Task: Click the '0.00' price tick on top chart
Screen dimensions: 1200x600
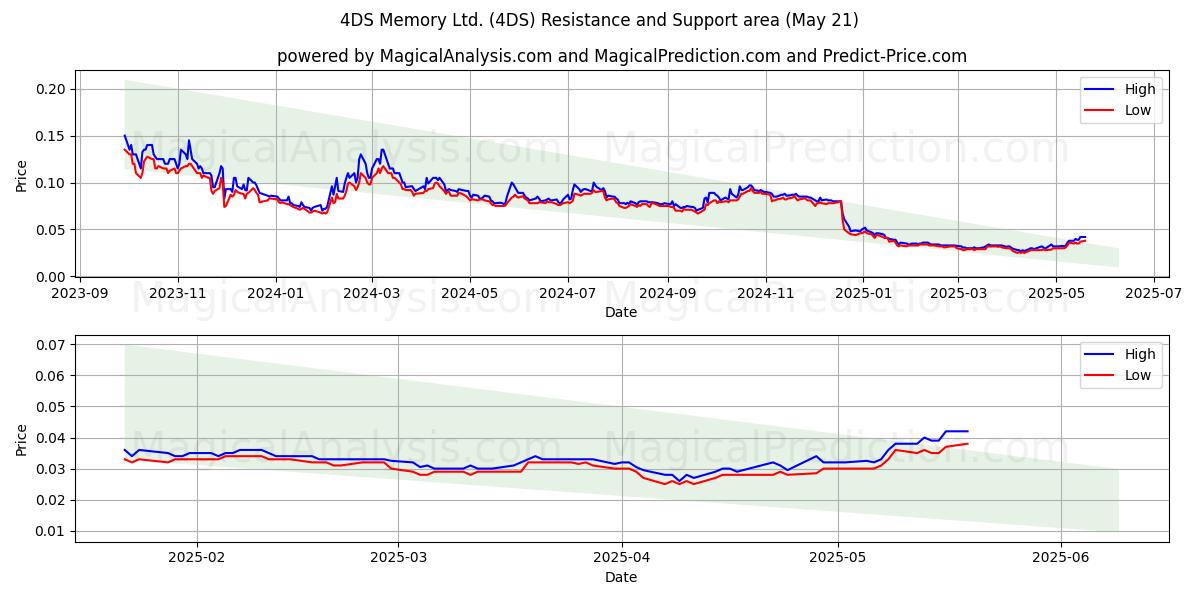Action: [x=52, y=277]
